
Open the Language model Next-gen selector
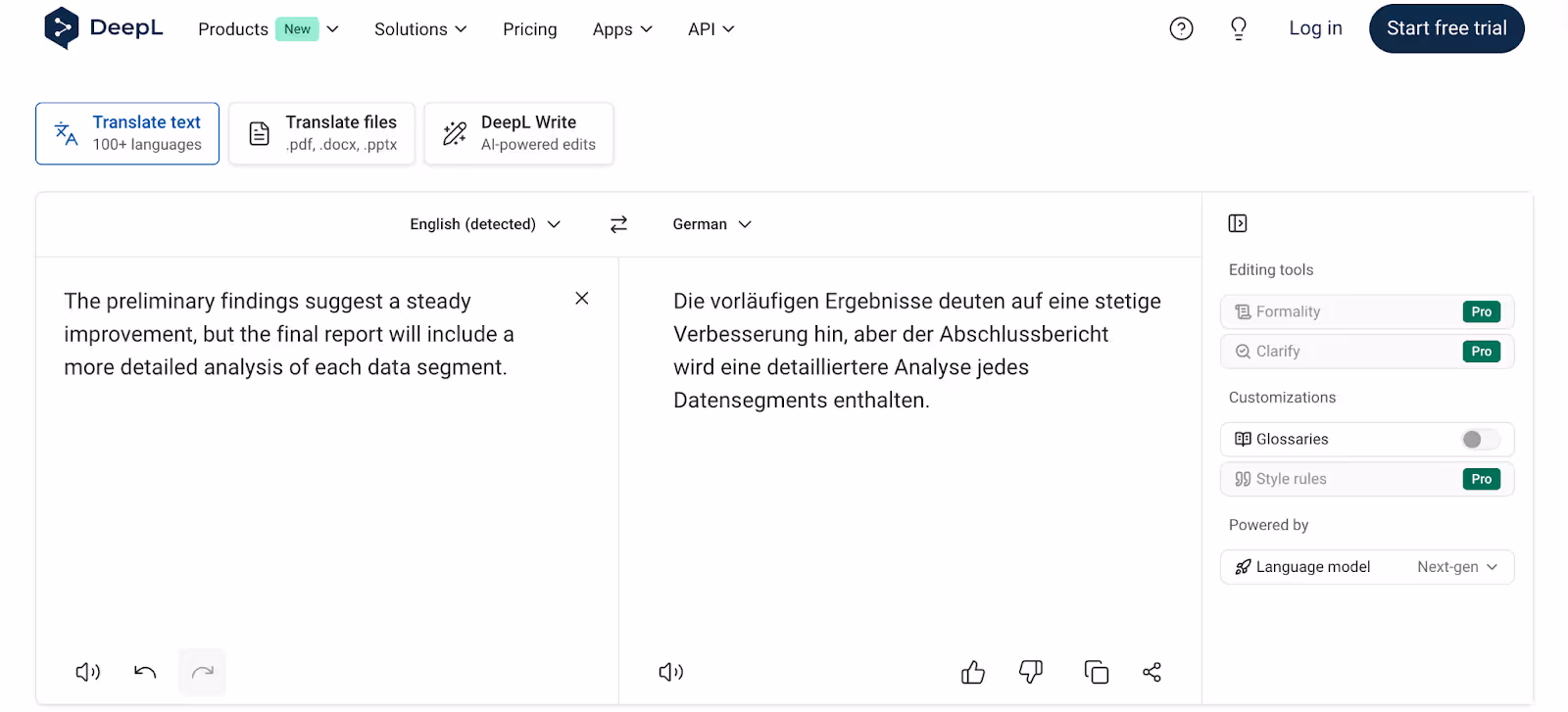[x=1367, y=567]
